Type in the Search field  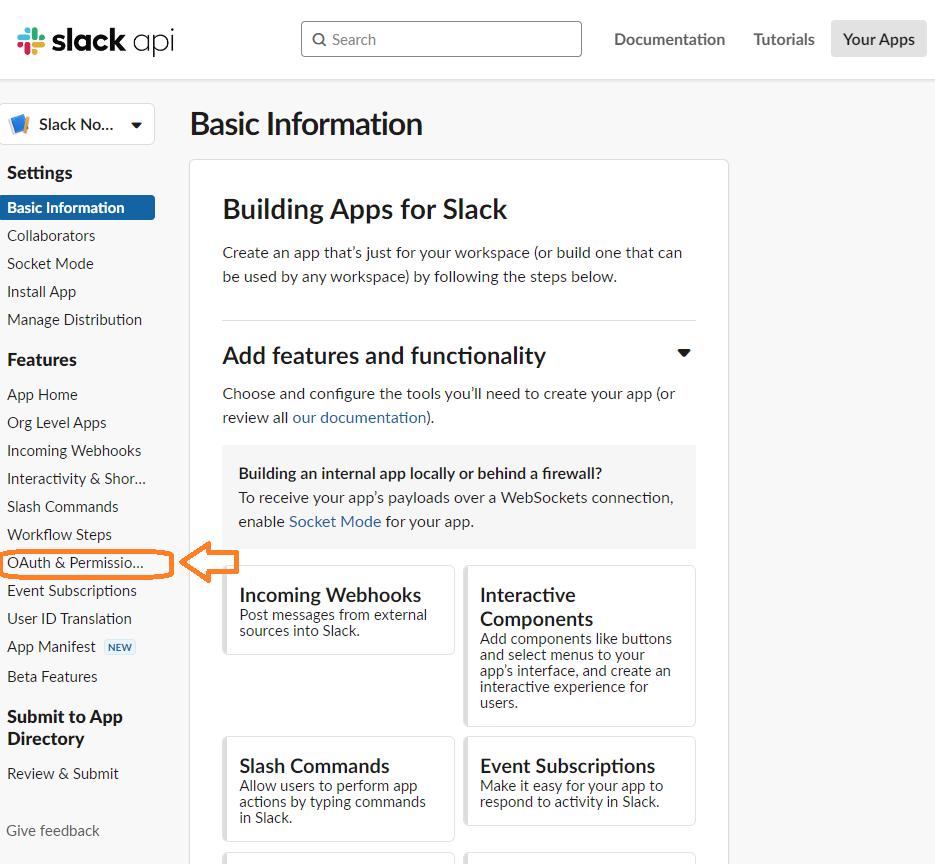click(x=450, y=40)
